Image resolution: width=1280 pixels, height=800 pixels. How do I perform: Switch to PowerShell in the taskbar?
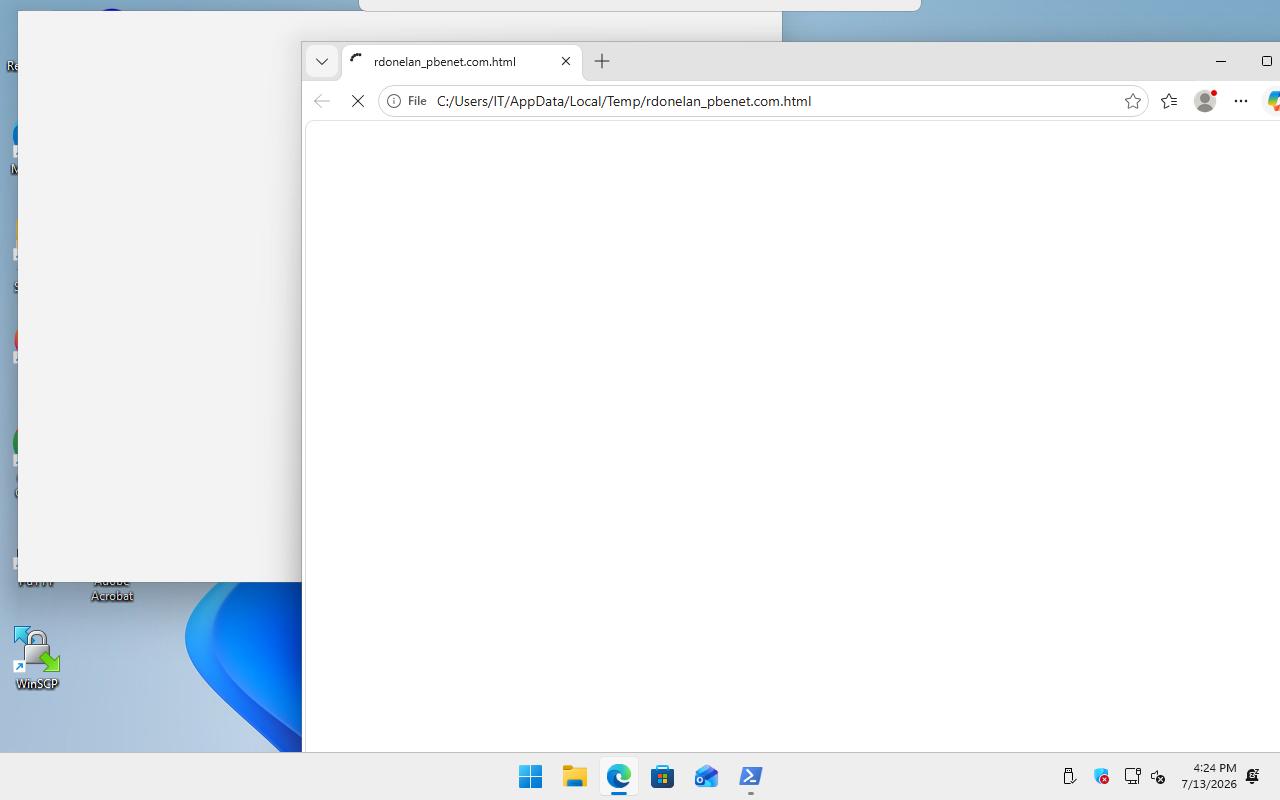750,776
